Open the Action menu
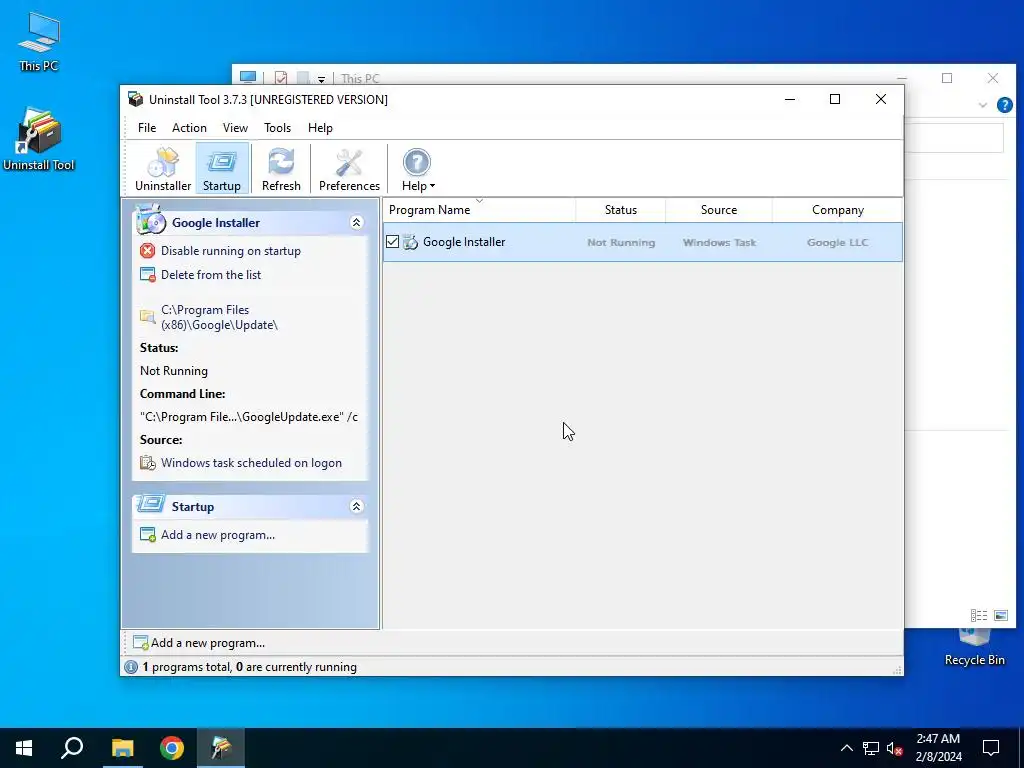Viewport: 1024px width, 768px height. 189,128
